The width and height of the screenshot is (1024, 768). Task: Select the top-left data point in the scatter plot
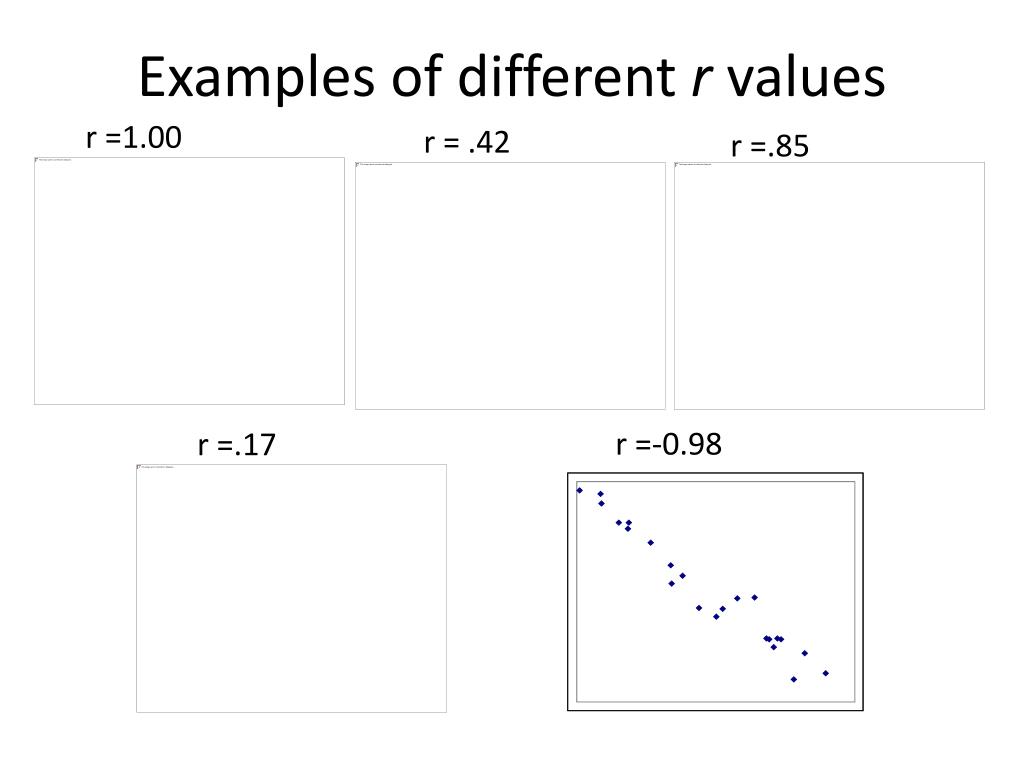579,490
